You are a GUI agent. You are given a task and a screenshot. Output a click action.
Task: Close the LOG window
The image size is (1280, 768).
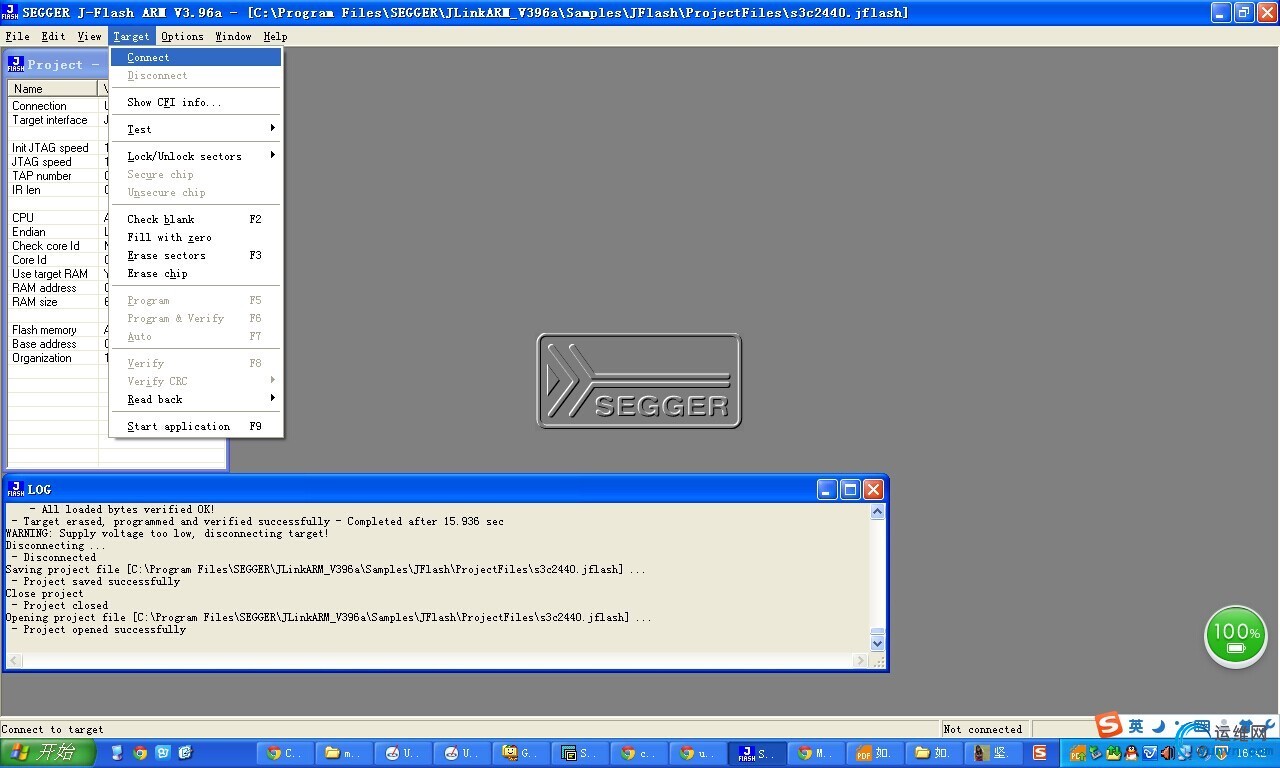(873, 489)
